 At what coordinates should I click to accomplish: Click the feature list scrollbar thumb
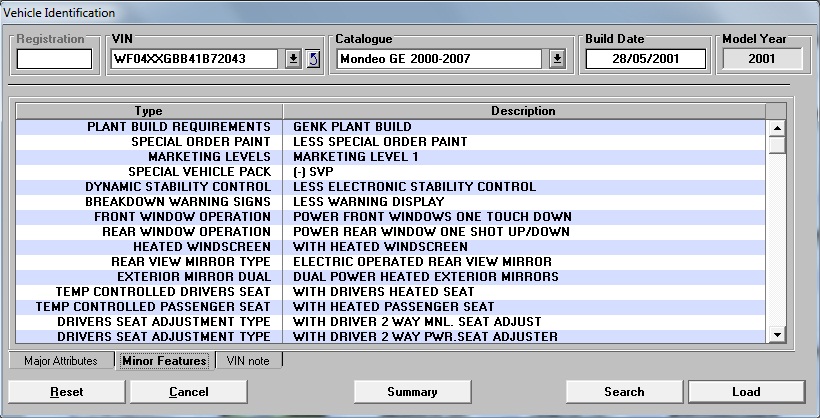pyautogui.click(x=776, y=144)
